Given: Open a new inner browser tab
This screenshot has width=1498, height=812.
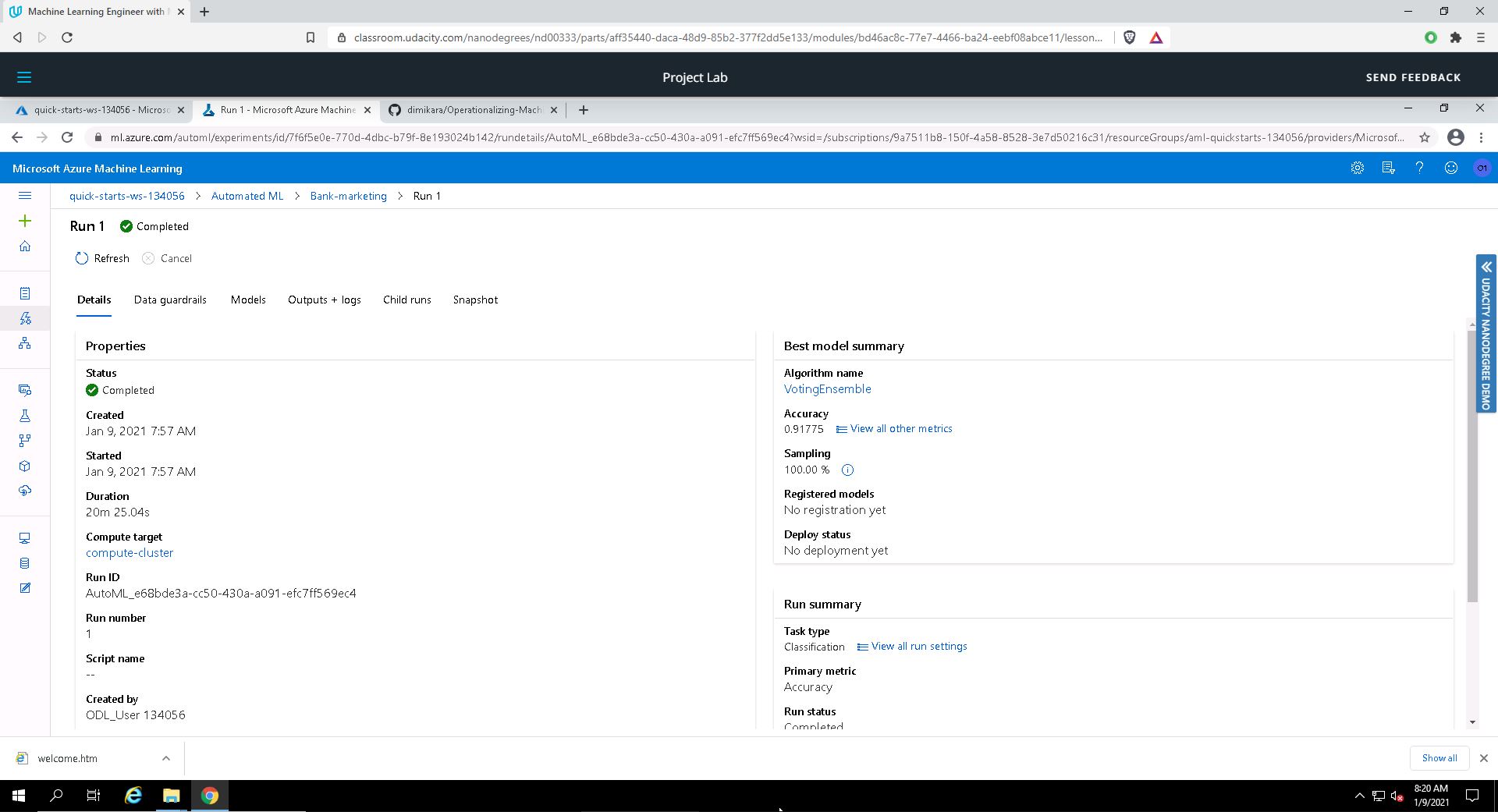Looking at the screenshot, I should tap(583, 110).
